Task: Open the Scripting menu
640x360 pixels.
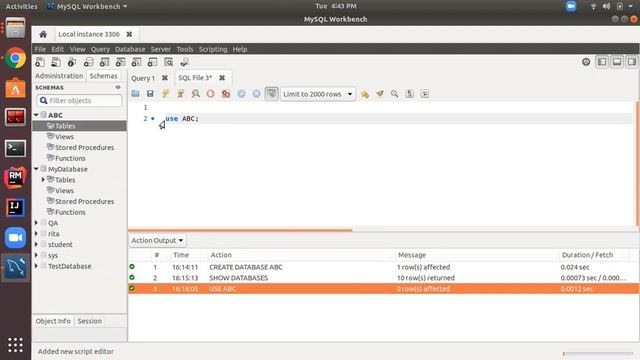Action: (213, 49)
